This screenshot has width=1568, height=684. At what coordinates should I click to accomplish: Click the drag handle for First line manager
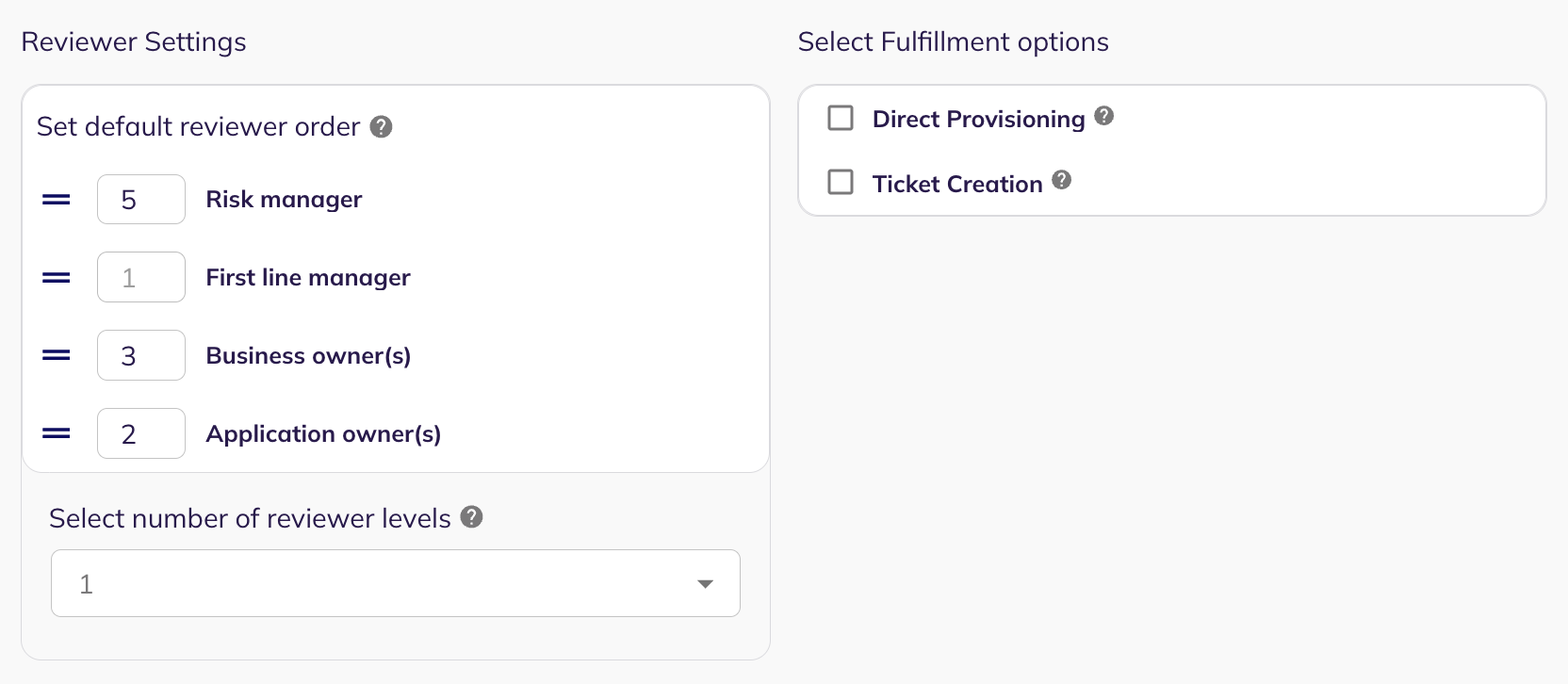57,278
